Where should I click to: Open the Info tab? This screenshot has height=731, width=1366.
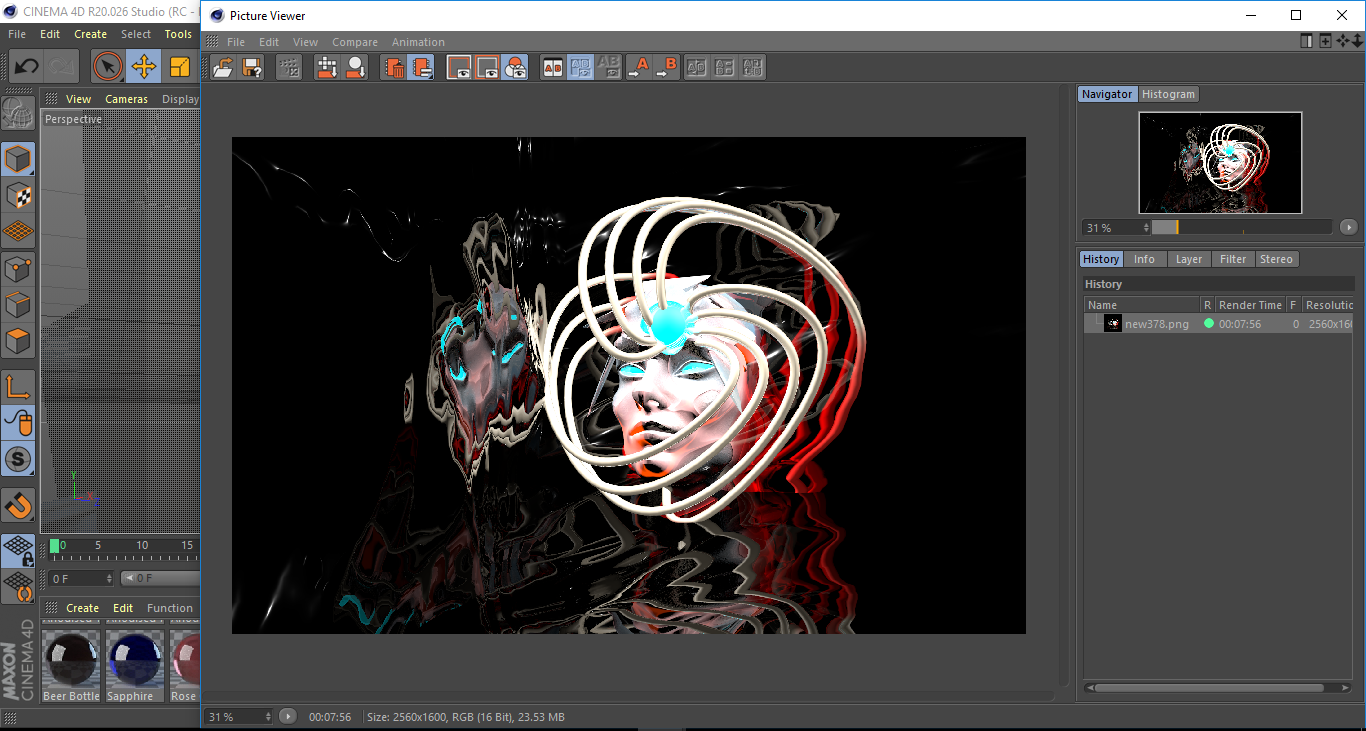coord(1144,259)
